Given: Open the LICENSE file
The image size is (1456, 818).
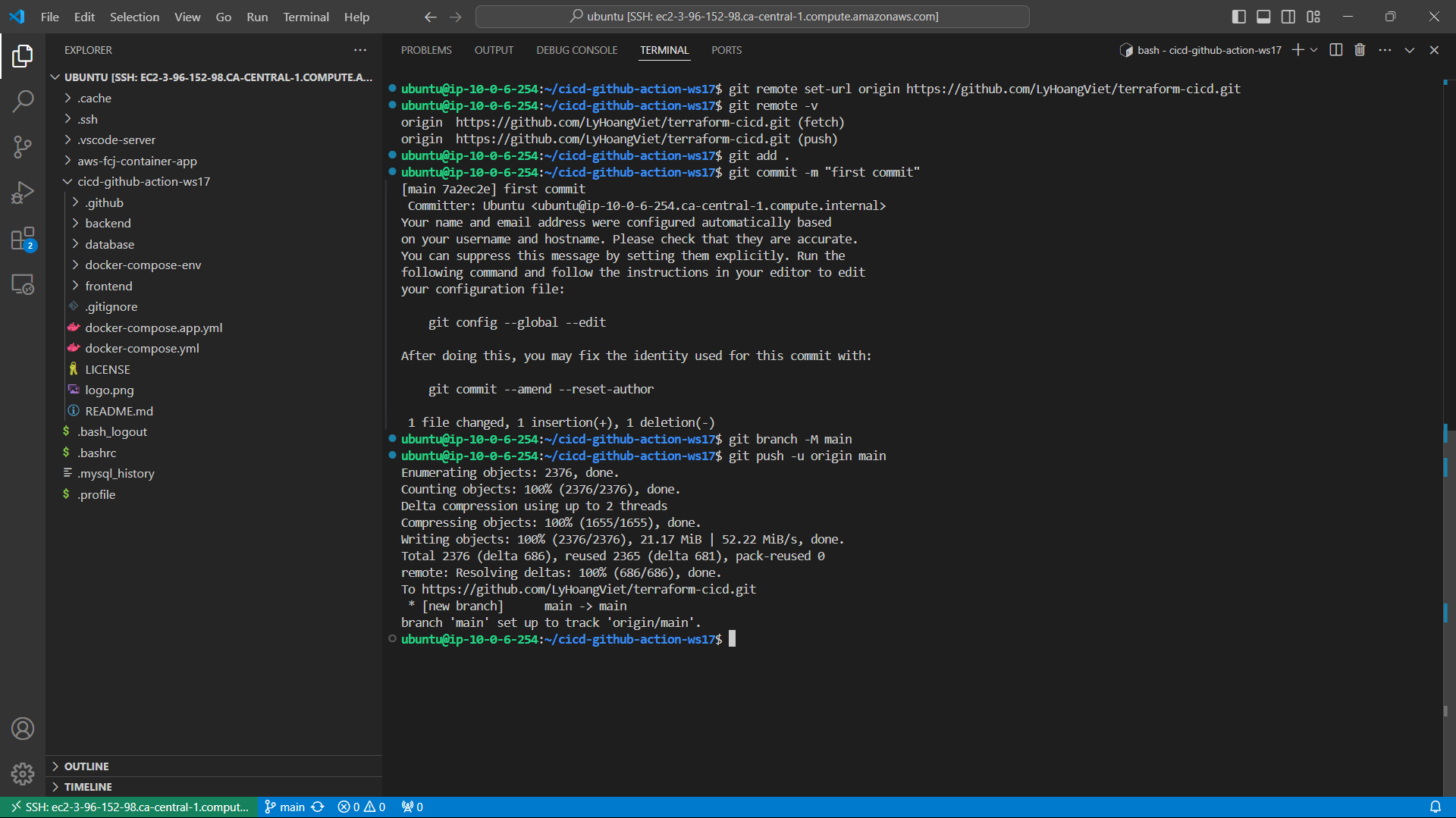Looking at the screenshot, I should click(x=214, y=369).
